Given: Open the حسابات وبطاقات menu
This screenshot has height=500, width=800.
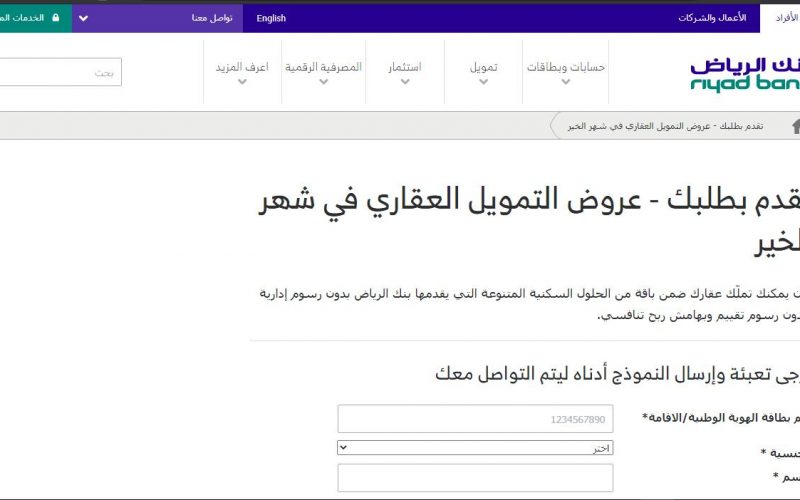Looking at the screenshot, I should tap(565, 67).
